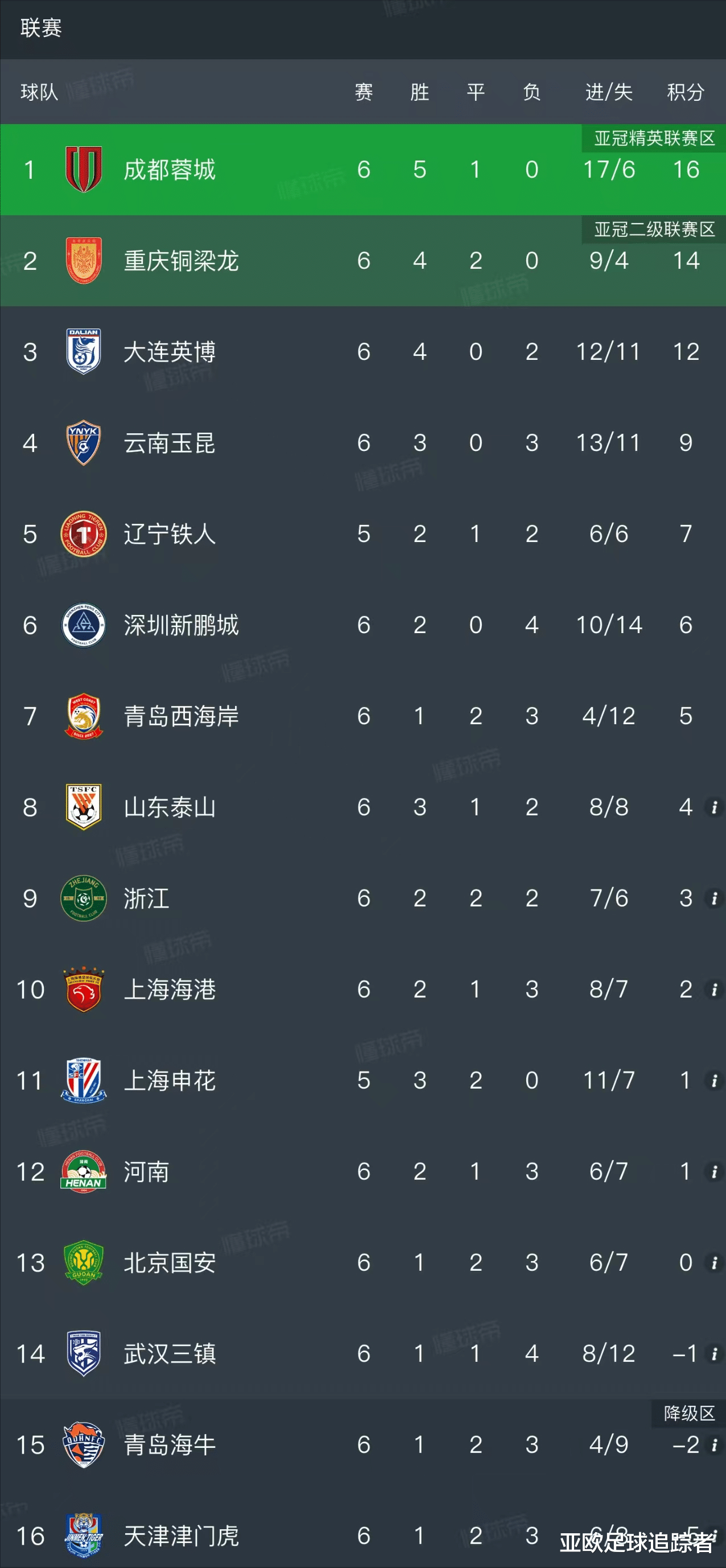726x1568 pixels.
Task: Click the 山东泰山 crest icon
Action: tap(83, 807)
